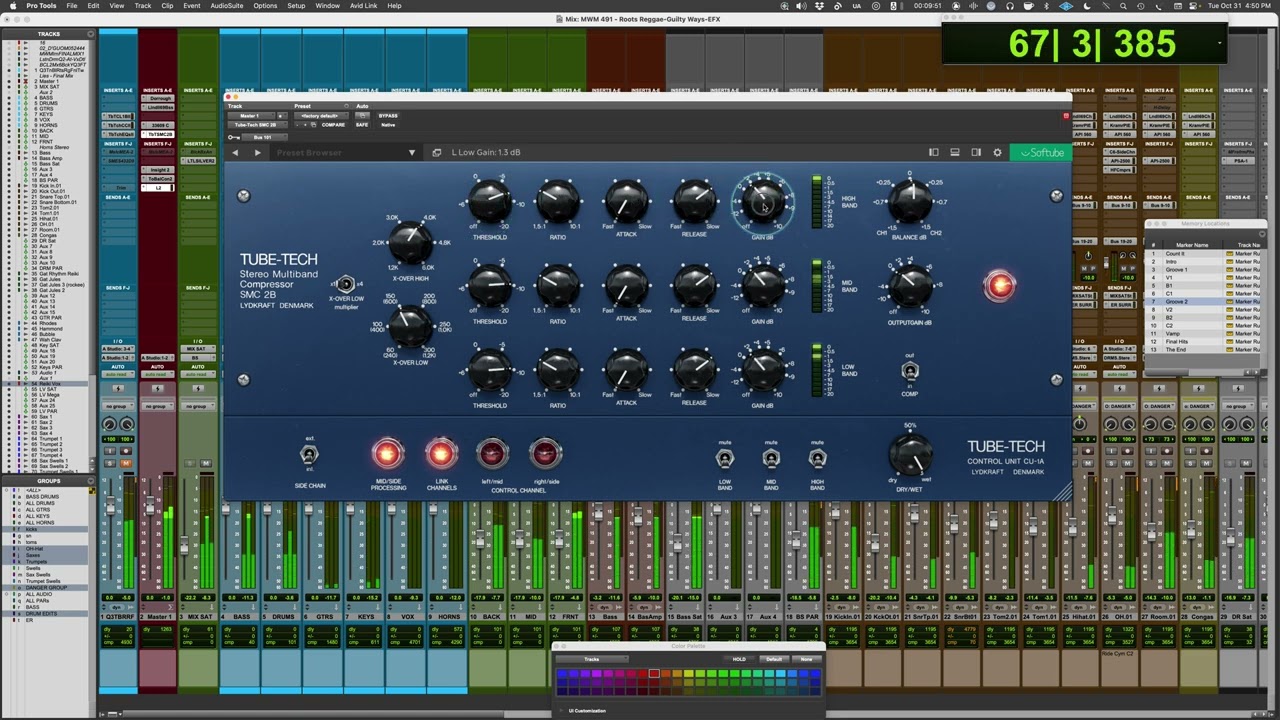Click the X-Over High frequency knob
1280x720 pixels.
pos(409,241)
